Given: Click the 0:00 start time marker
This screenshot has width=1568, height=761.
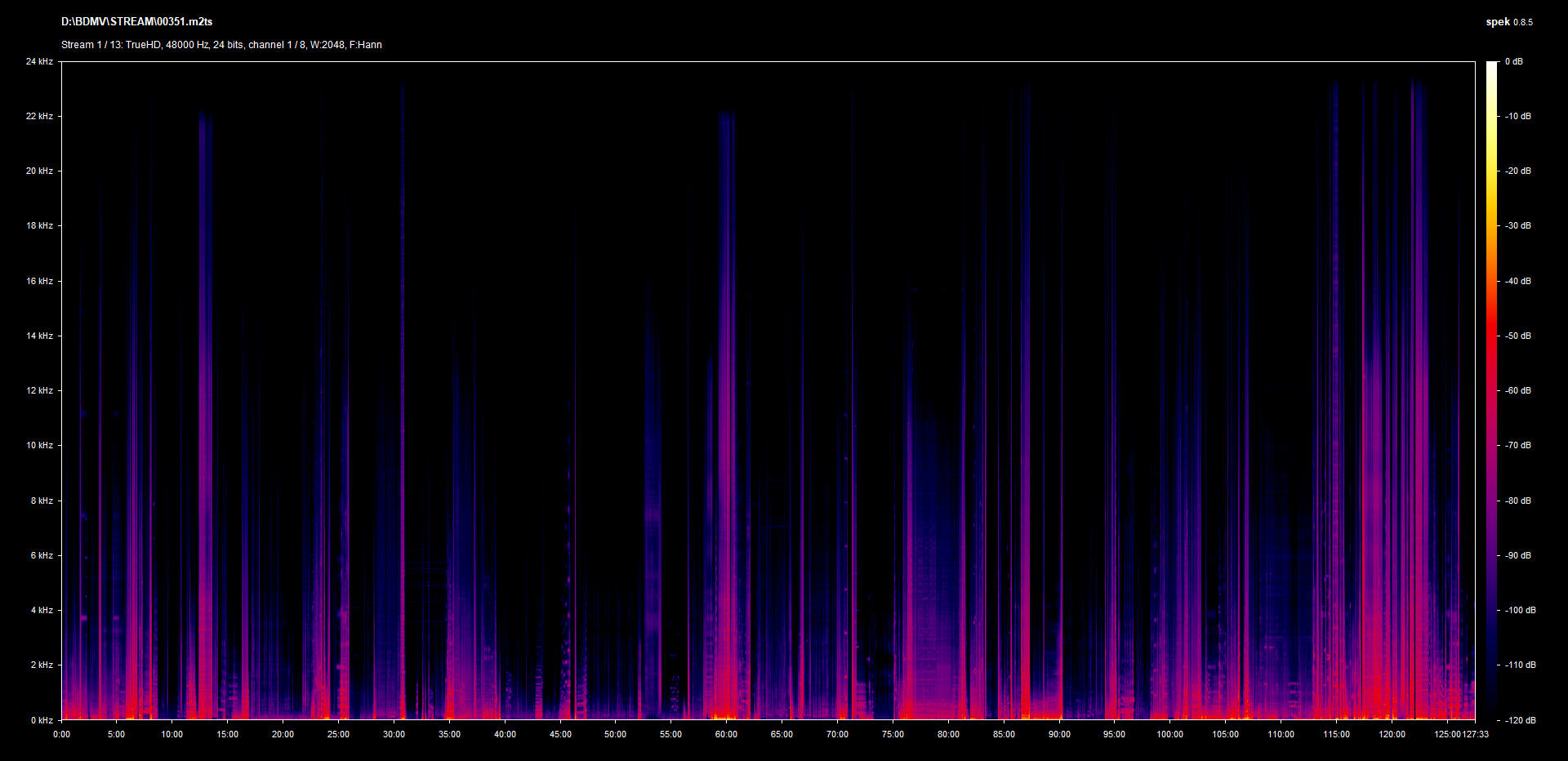Looking at the screenshot, I should 62,734.
